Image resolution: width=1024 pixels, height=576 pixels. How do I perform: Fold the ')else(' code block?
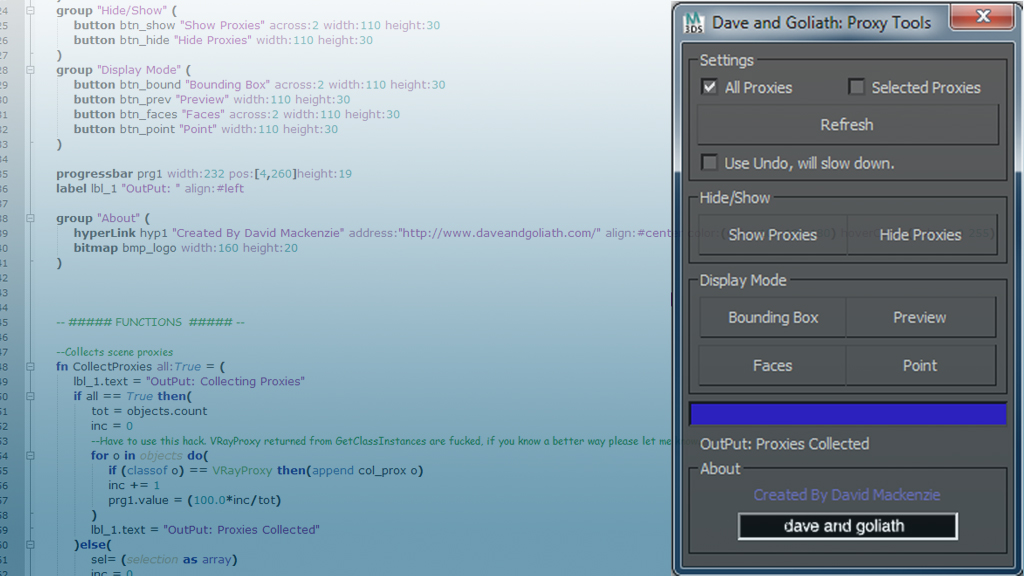point(30,545)
